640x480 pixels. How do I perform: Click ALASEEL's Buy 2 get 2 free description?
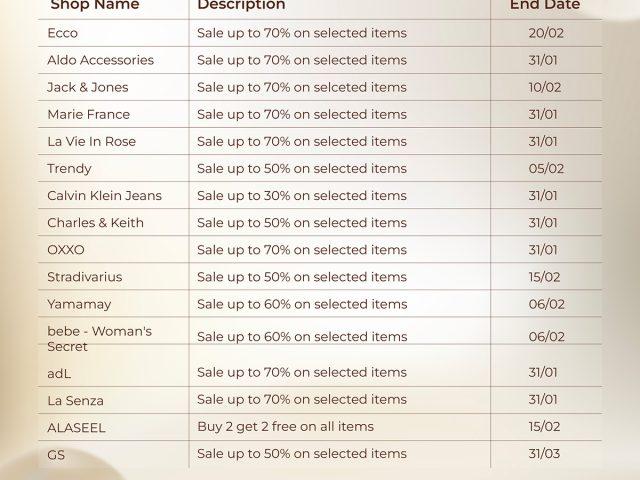click(285, 426)
